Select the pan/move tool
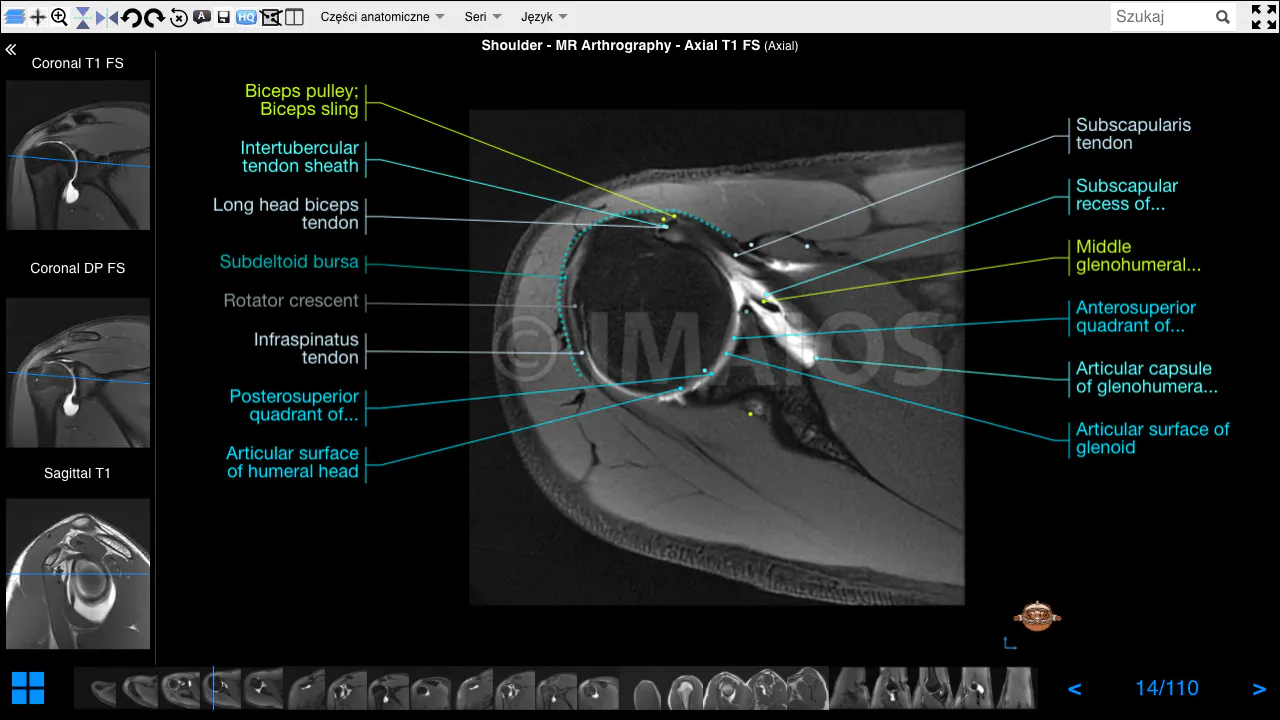The width and height of the screenshot is (1280, 720). tap(37, 16)
